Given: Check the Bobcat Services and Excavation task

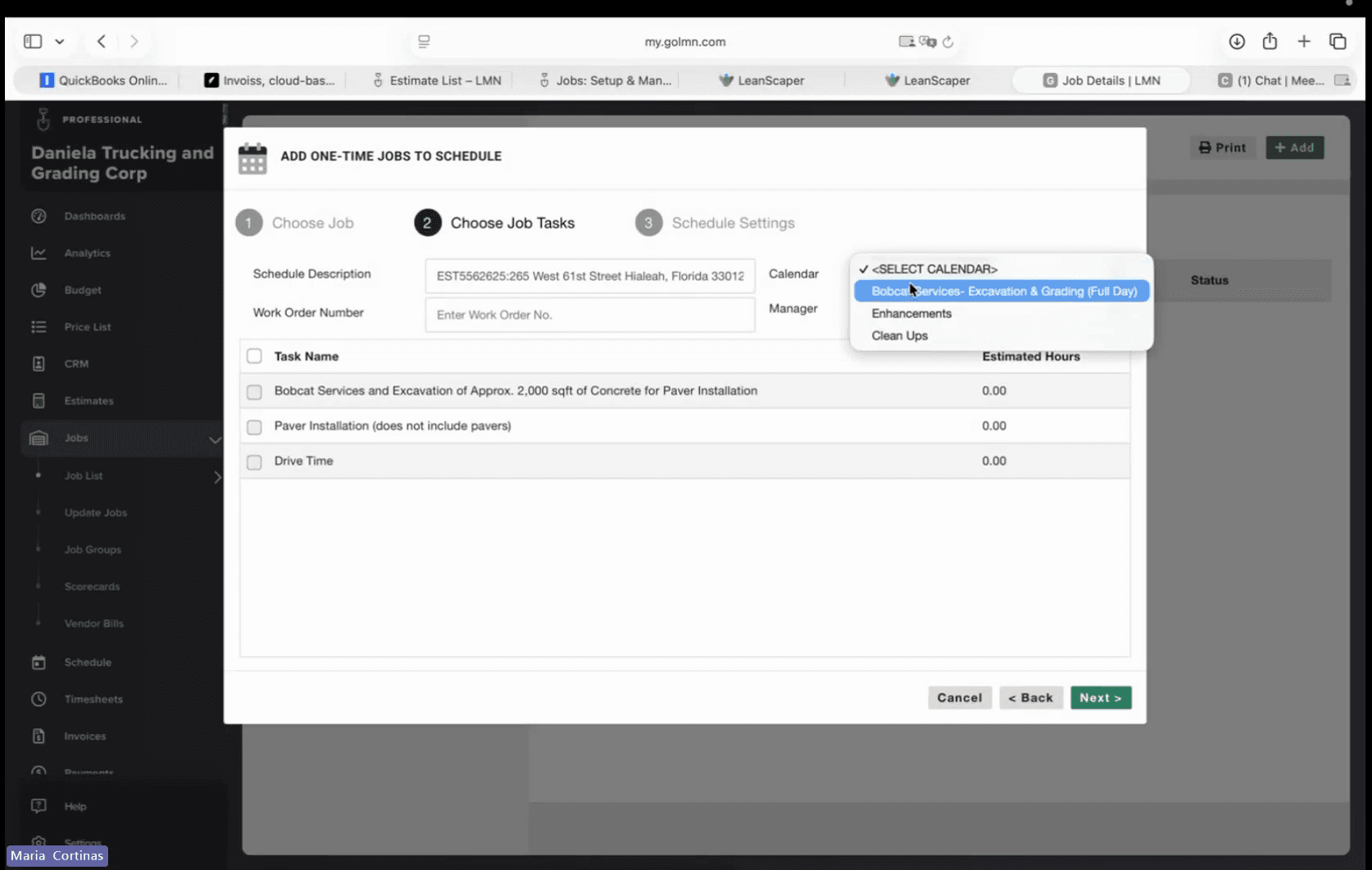Looking at the screenshot, I should 254,392.
